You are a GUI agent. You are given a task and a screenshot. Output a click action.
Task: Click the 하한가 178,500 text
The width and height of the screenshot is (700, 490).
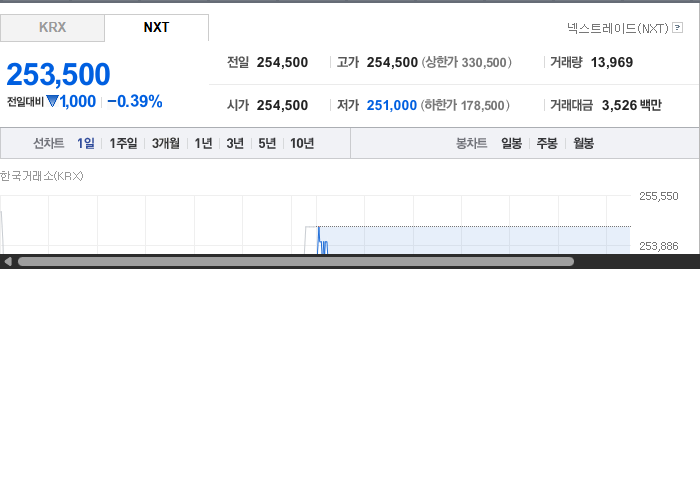(x=465, y=105)
